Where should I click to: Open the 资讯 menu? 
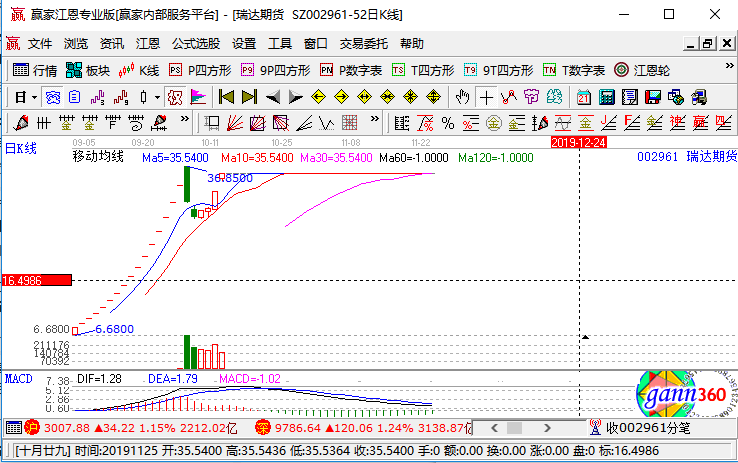click(112, 44)
